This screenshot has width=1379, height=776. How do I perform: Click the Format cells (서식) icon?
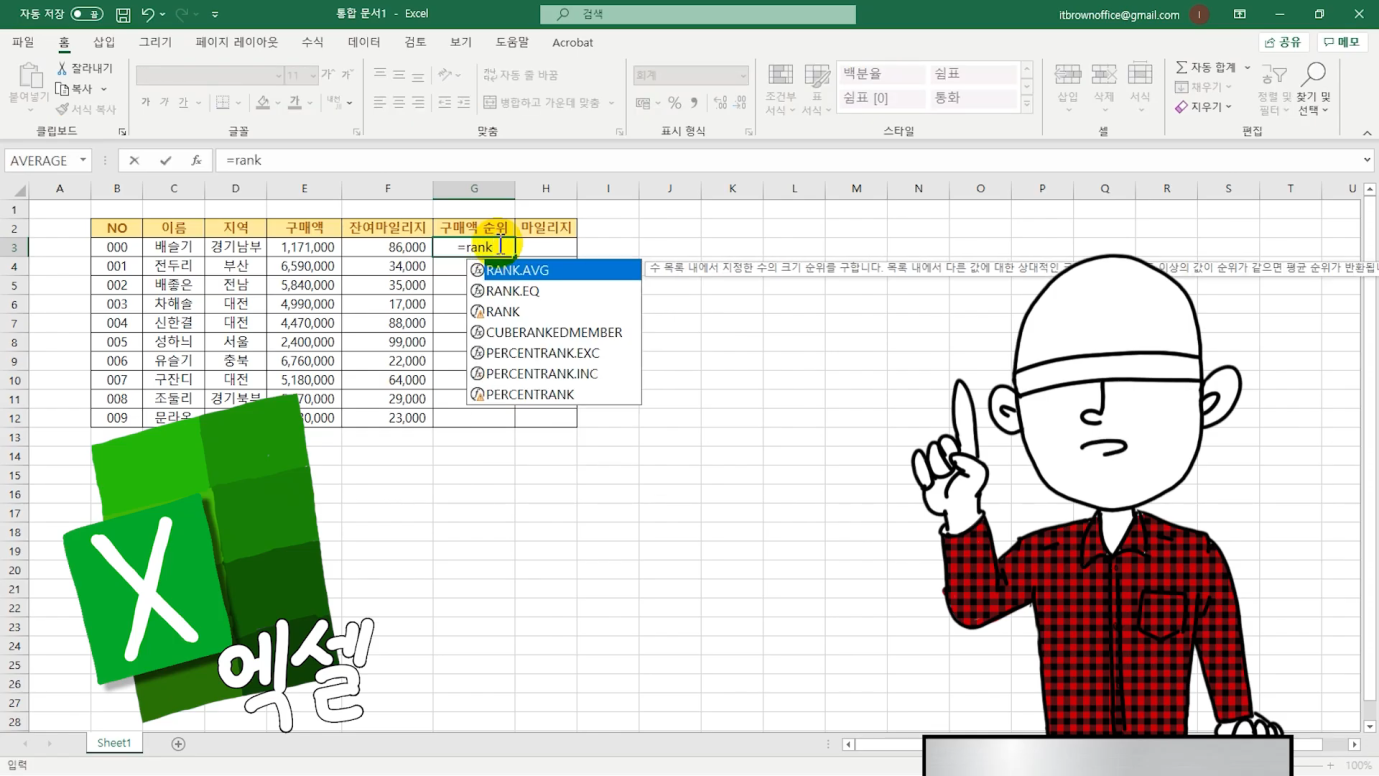tap(1140, 75)
